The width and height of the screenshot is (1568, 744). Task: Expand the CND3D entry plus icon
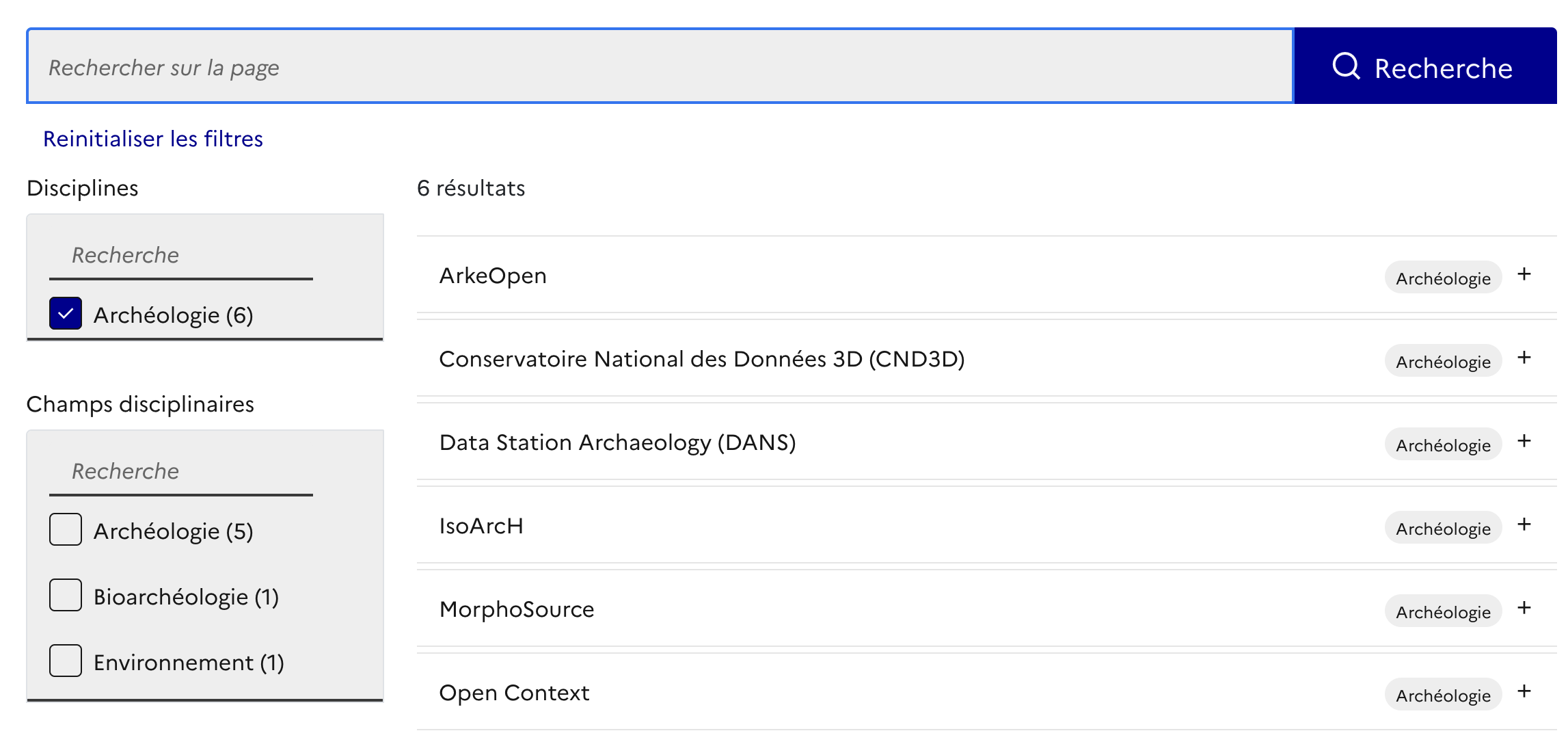point(1524,358)
